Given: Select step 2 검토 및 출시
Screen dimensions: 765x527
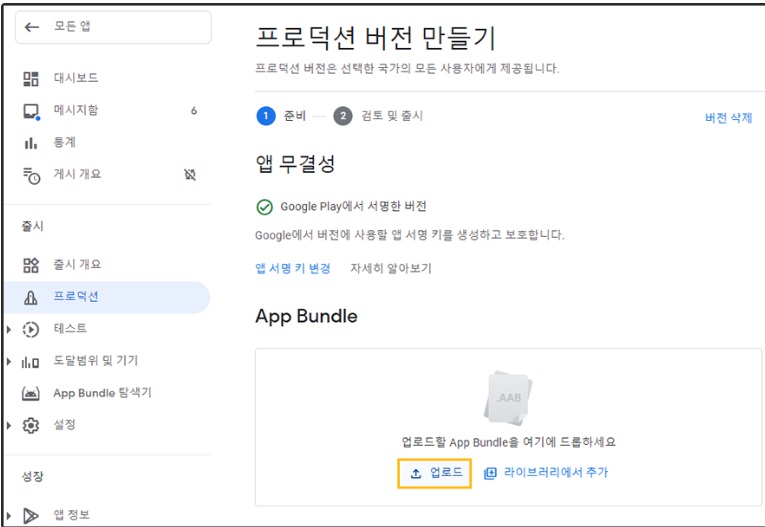Looking at the screenshot, I should click(x=378, y=116).
